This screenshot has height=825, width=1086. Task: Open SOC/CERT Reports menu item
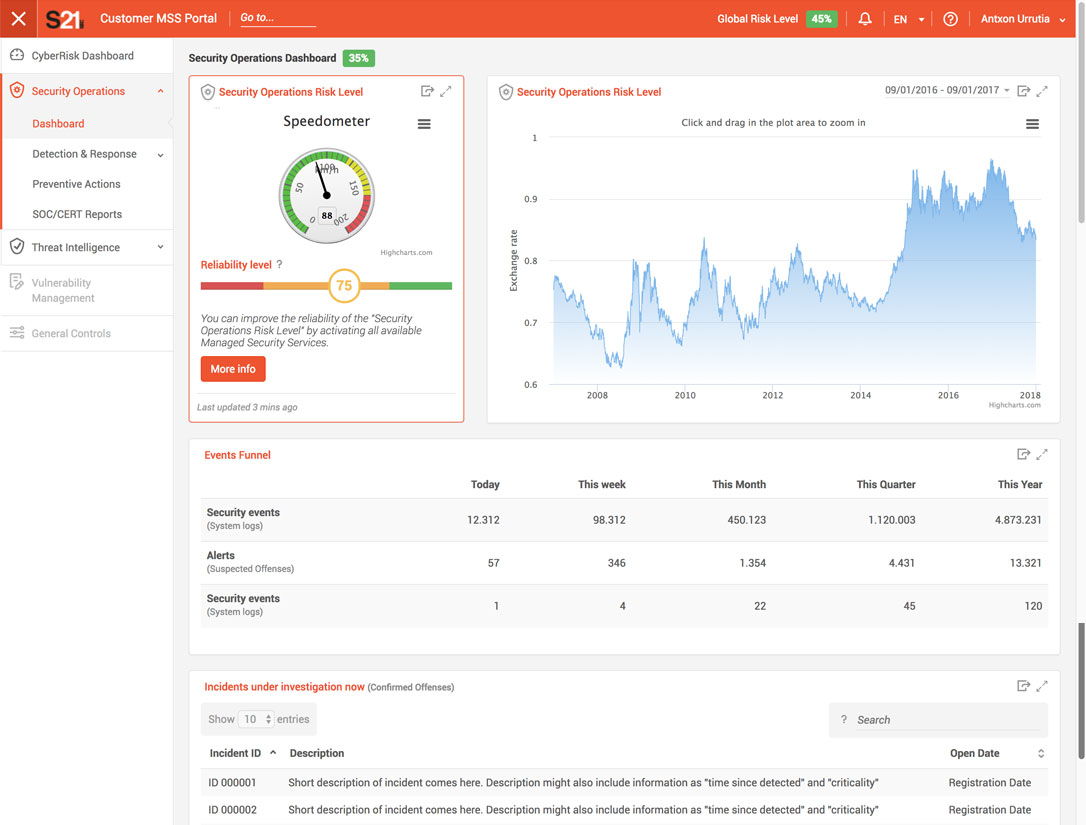[x=77, y=214]
